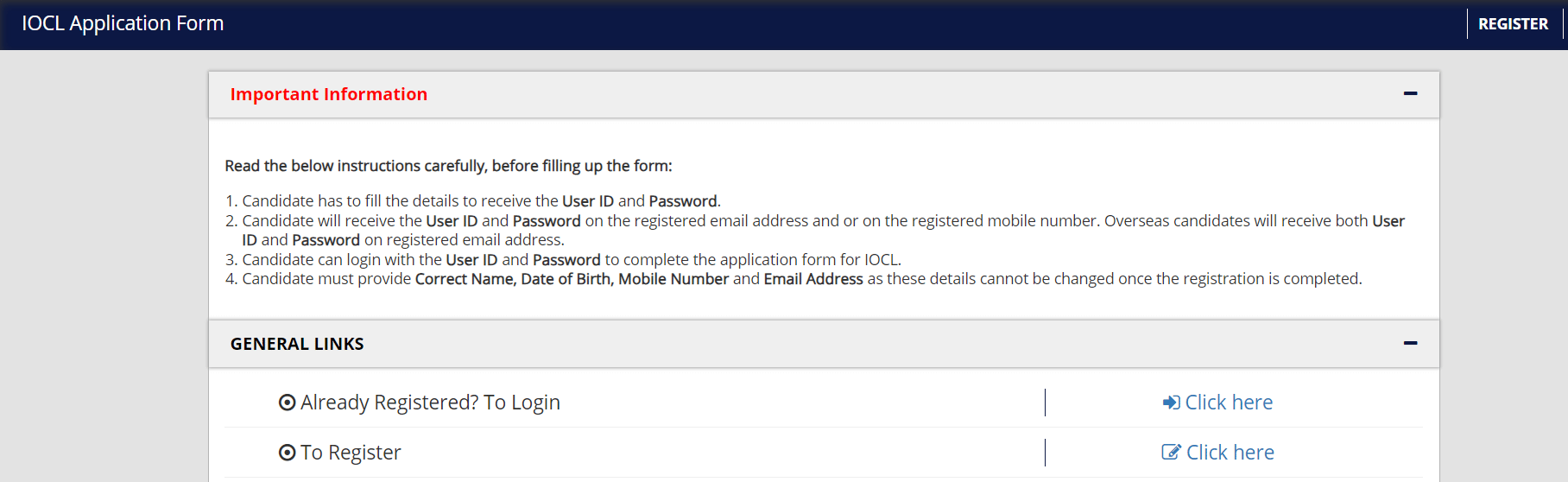The height and width of the screenshot is (482, 1568).
Task: Click bold Correct Name, Date of Birth text
Action: pyautogui.click(x=515, y=279)
